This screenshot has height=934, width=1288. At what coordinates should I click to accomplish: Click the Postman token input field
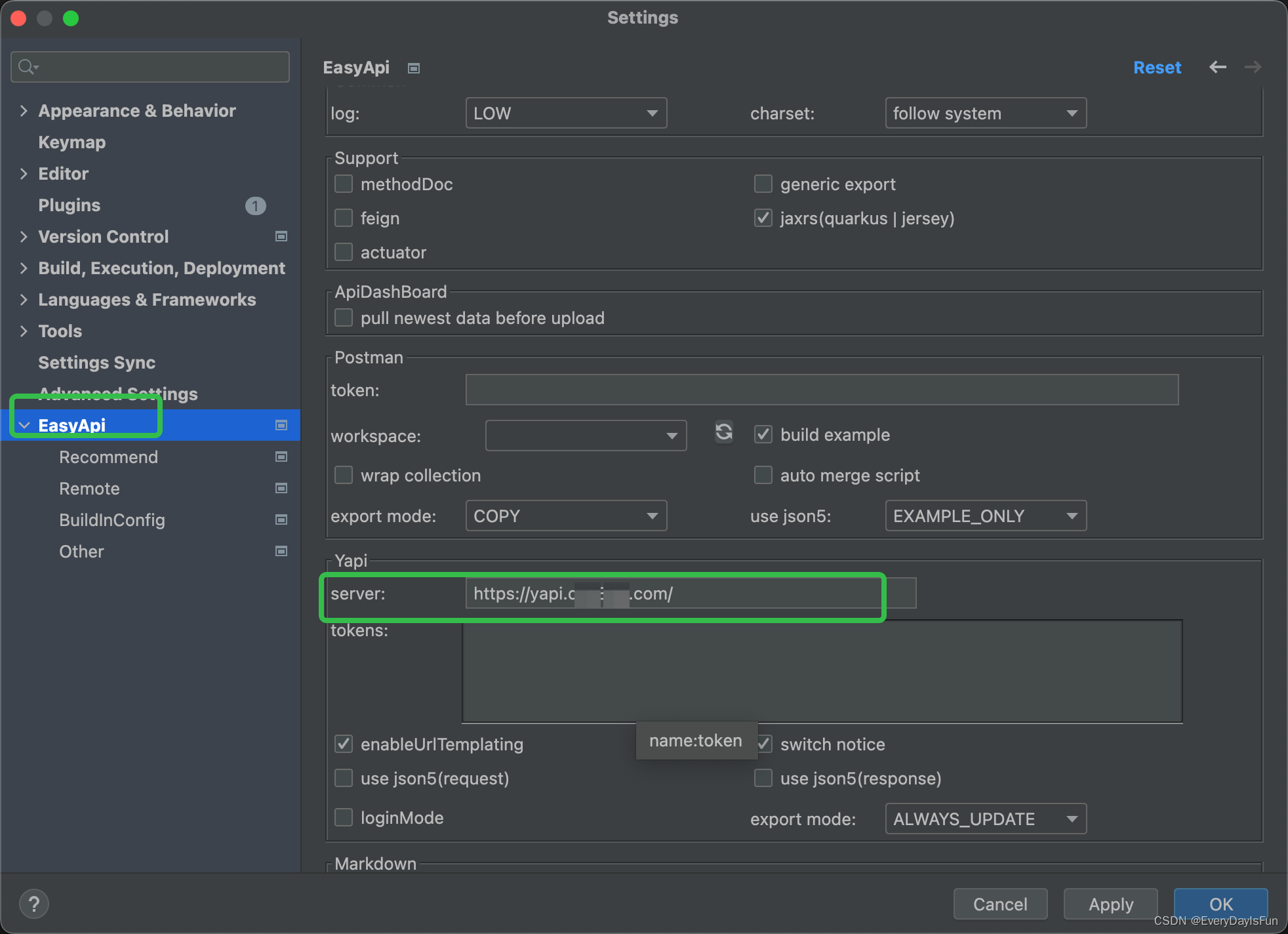coord(821,390)
